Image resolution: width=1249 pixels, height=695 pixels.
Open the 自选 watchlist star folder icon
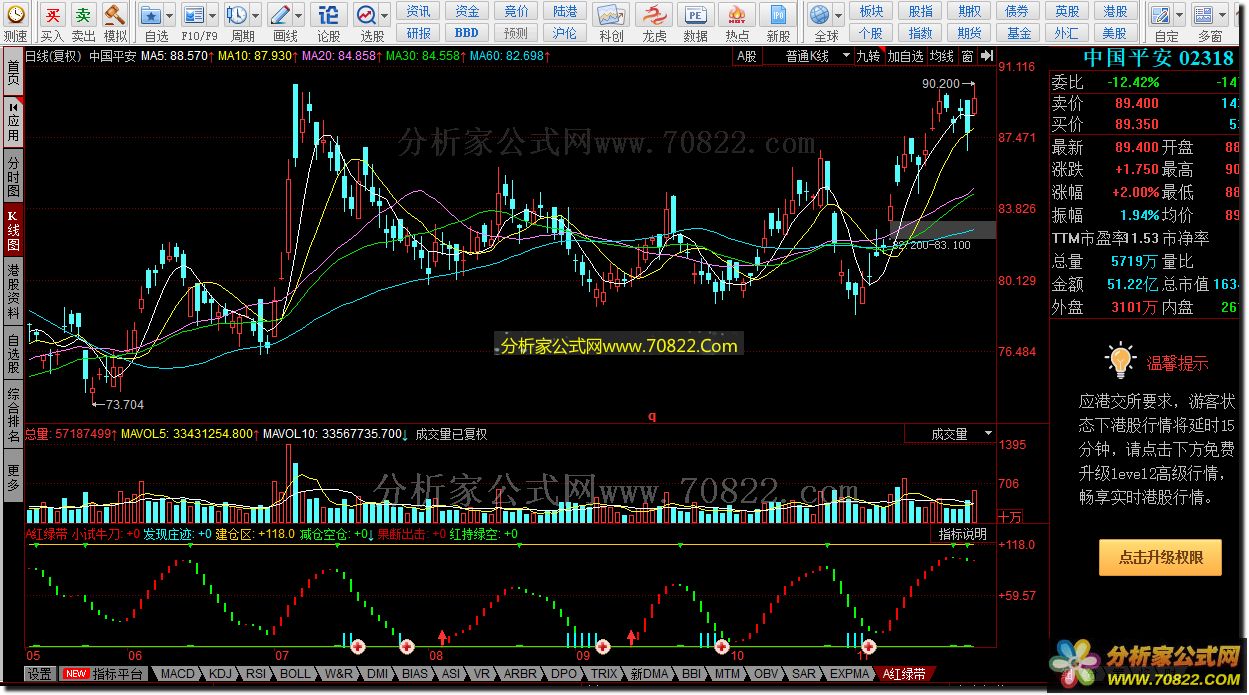pyautogui.click(x=150, y=15)
